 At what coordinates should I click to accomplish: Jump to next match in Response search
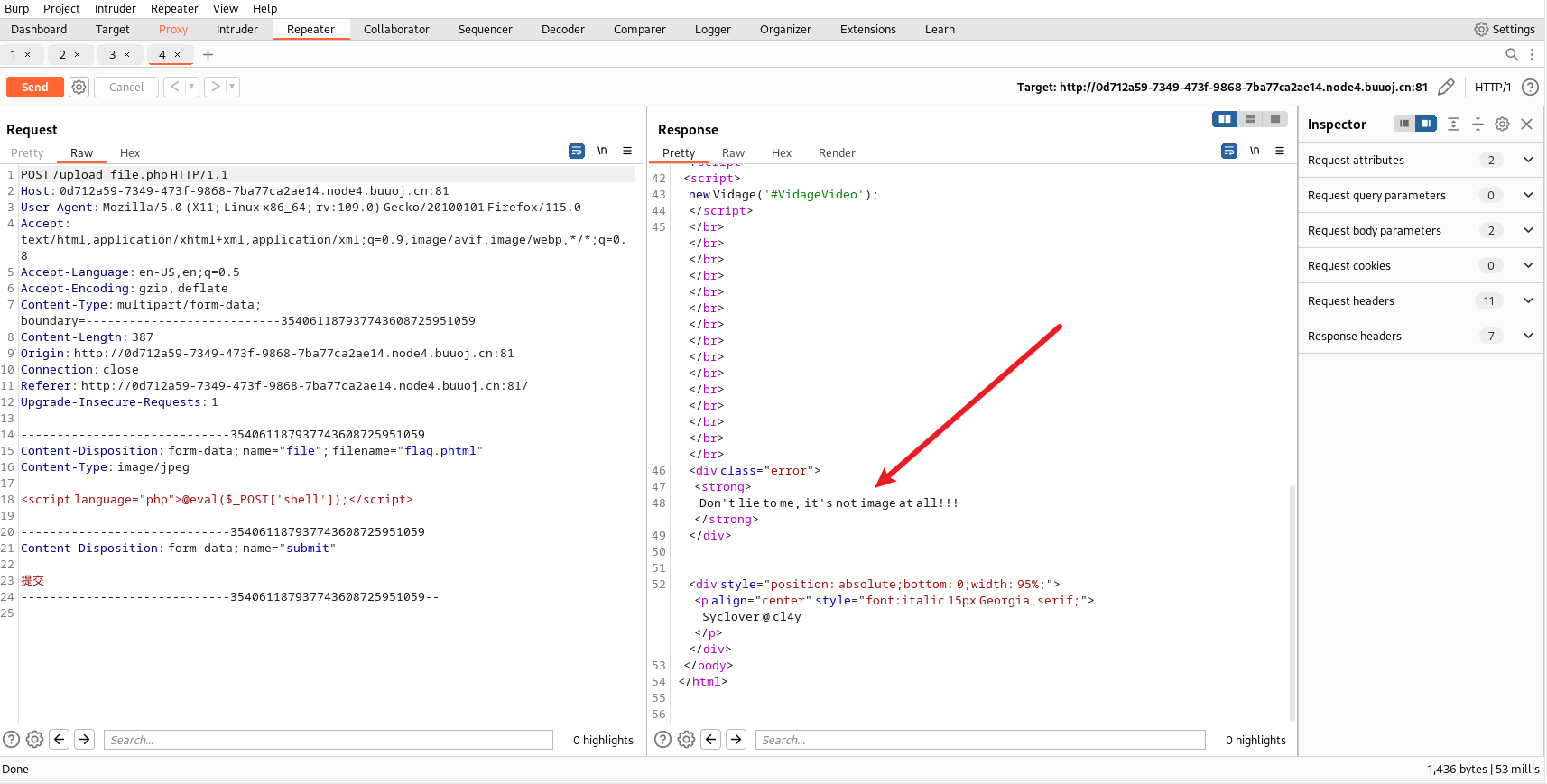click(736, 740)
